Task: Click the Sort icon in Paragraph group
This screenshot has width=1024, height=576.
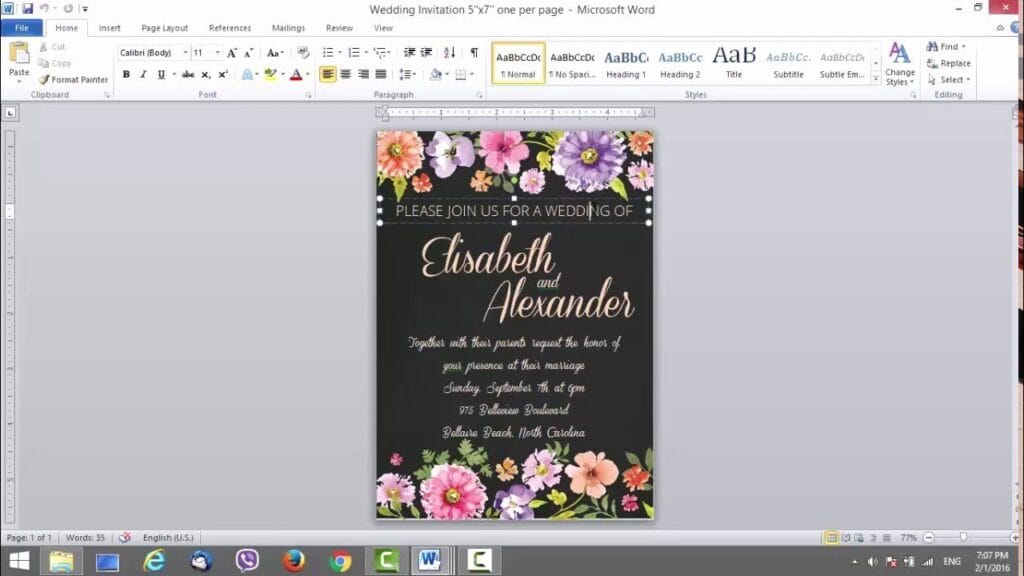Action: [449, 52]
